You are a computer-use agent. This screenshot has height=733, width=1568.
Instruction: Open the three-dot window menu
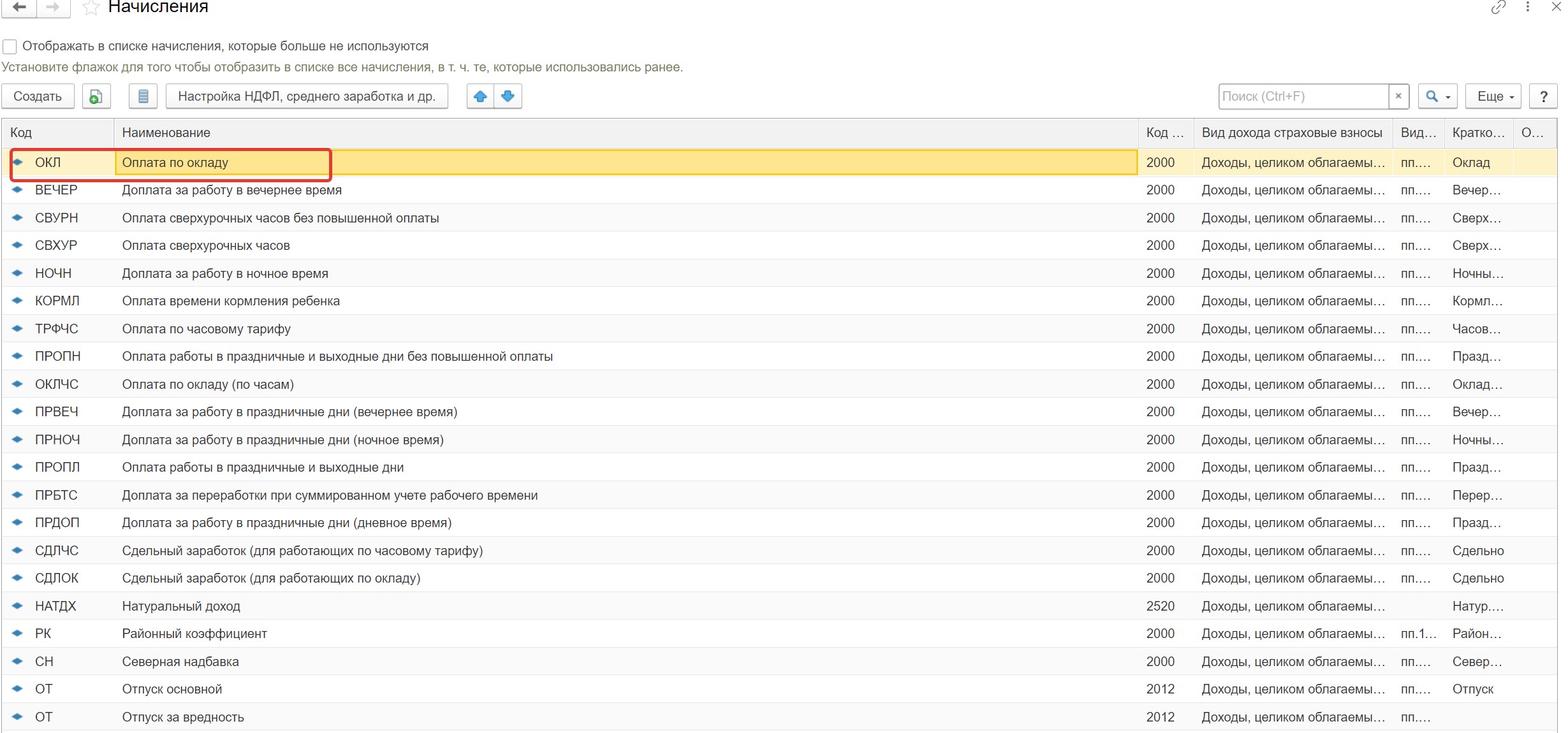1528,7
